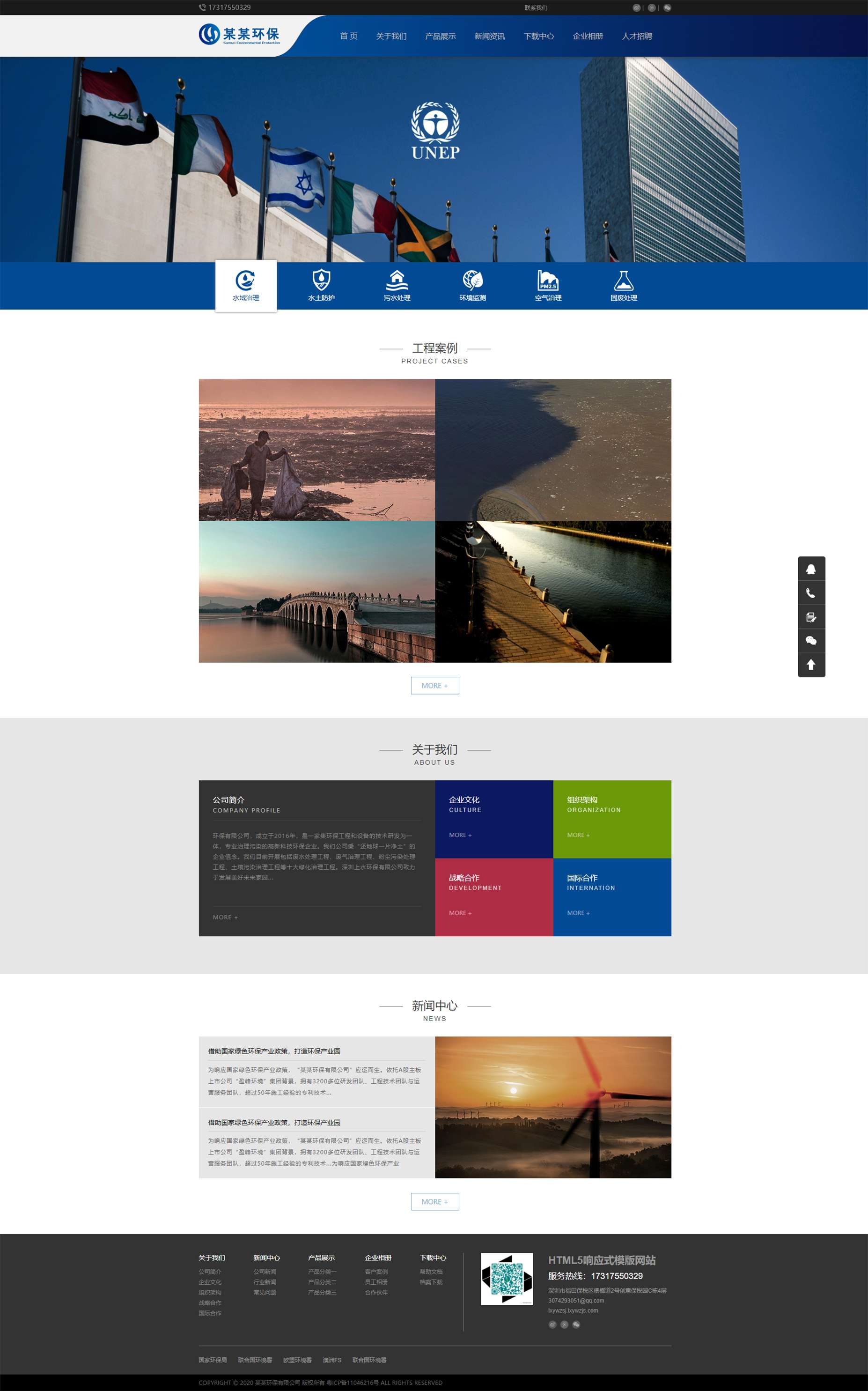Screen dimensions: 868x1391
Task: Click MORE + button under project cases
Action: click(x=434, y=685)
